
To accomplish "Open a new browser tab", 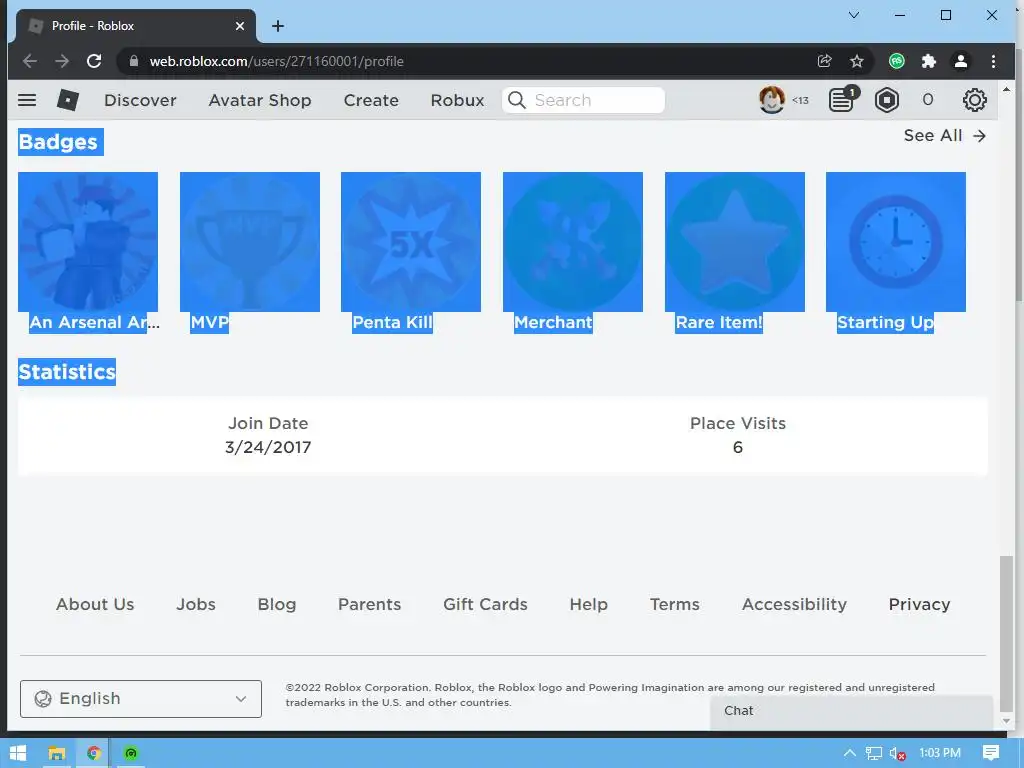I will pos(278,25).
